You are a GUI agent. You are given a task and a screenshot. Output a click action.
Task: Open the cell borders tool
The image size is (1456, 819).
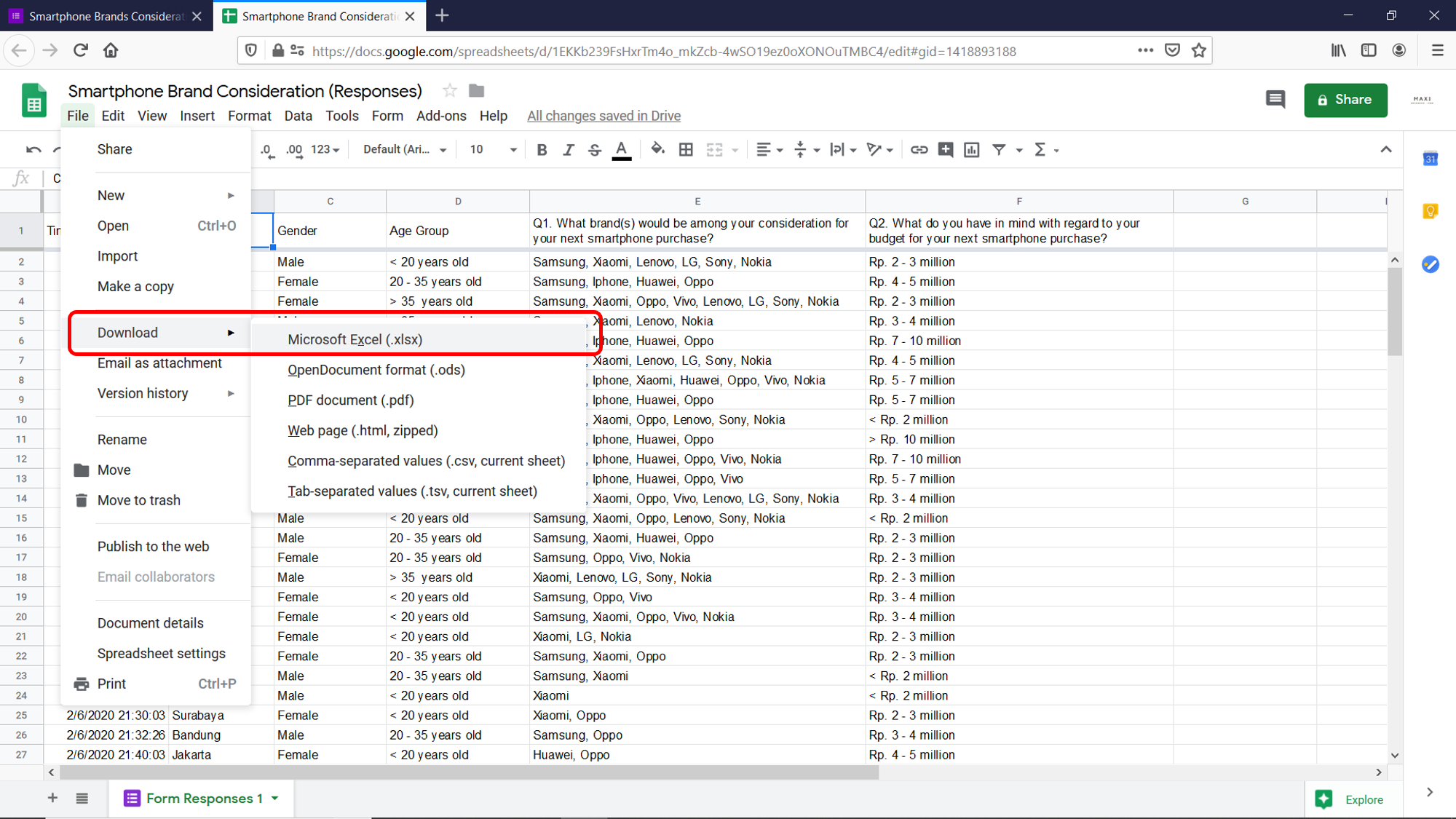click(x=686, y=150)
